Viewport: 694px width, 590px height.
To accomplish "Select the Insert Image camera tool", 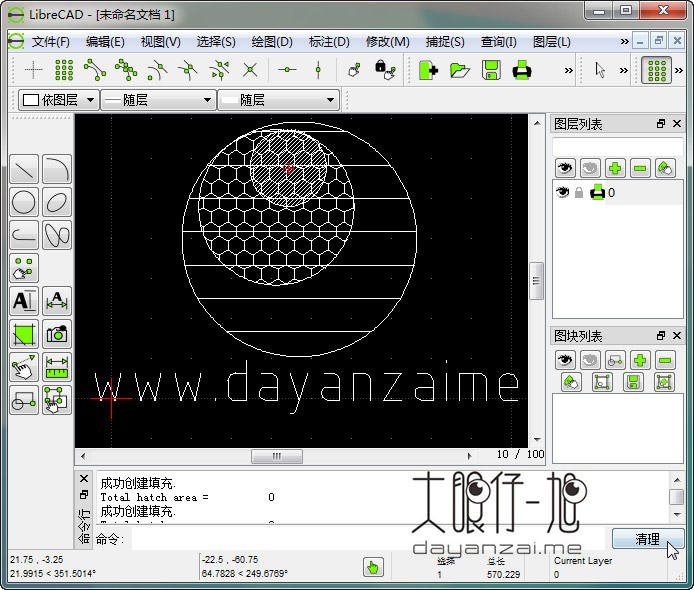I will tap(57, 334).
